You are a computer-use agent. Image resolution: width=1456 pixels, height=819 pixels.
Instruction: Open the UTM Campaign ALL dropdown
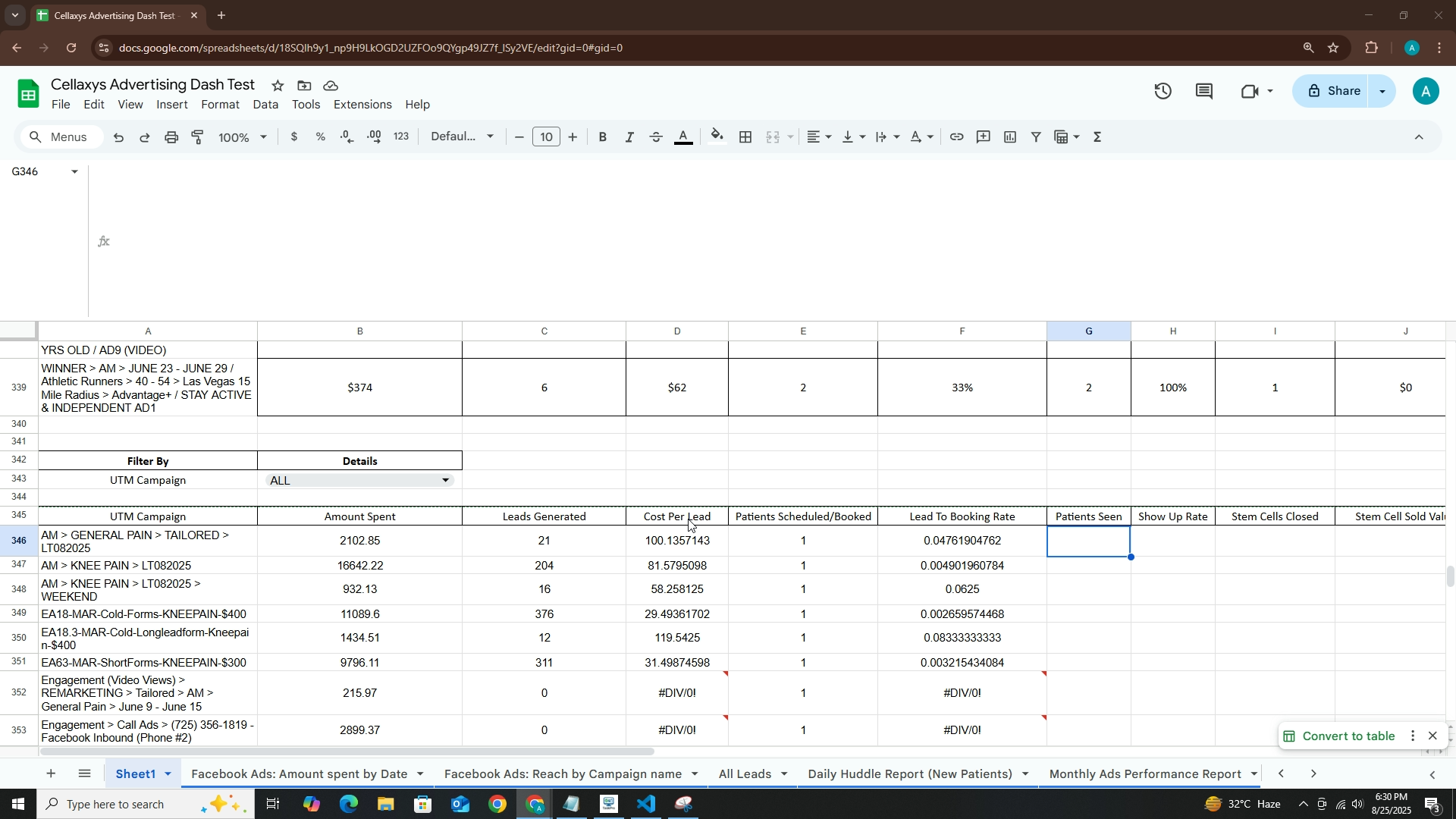click(x=446, y=481)
